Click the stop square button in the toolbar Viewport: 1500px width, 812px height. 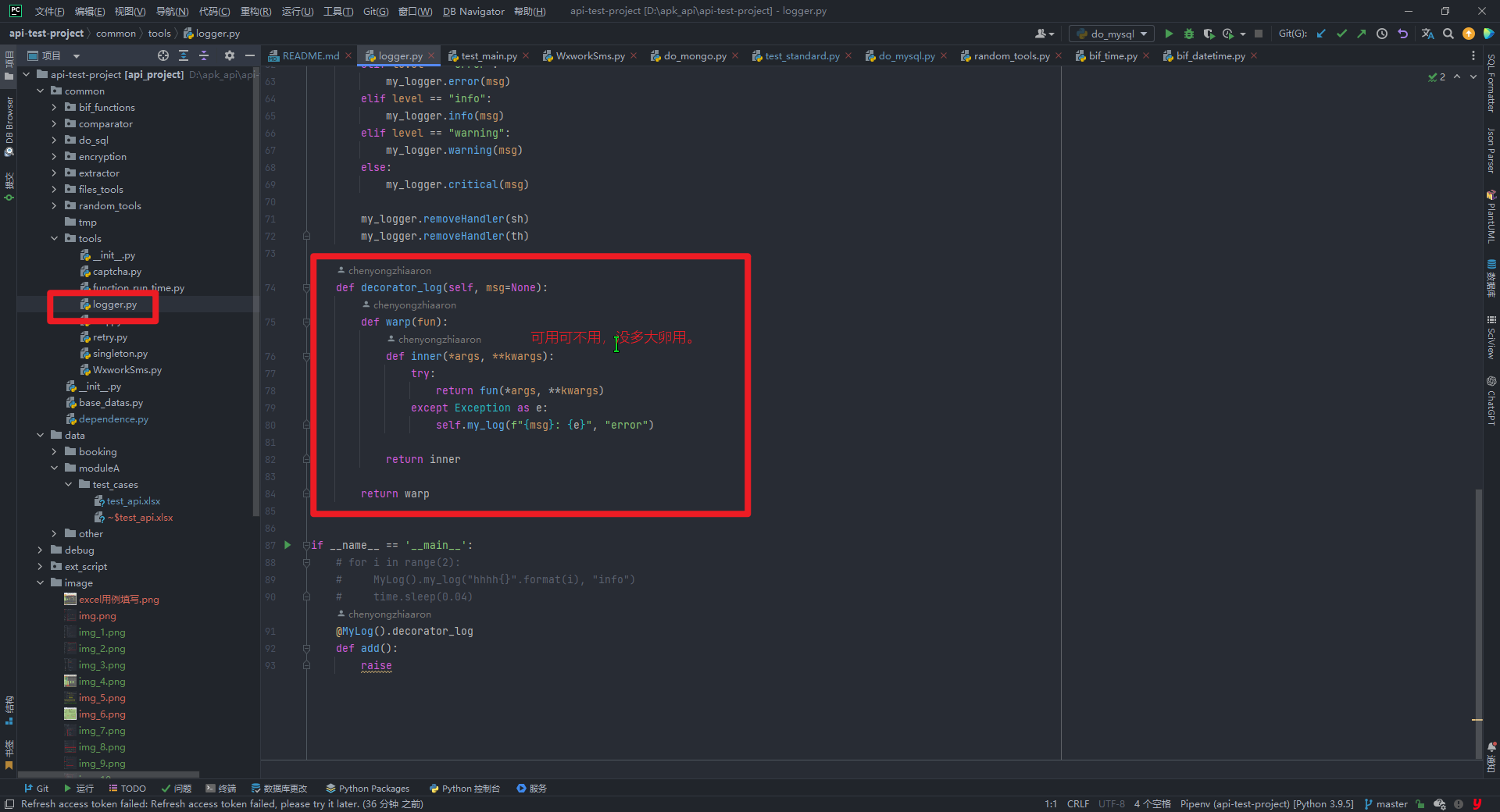(x=1259, y=34)
